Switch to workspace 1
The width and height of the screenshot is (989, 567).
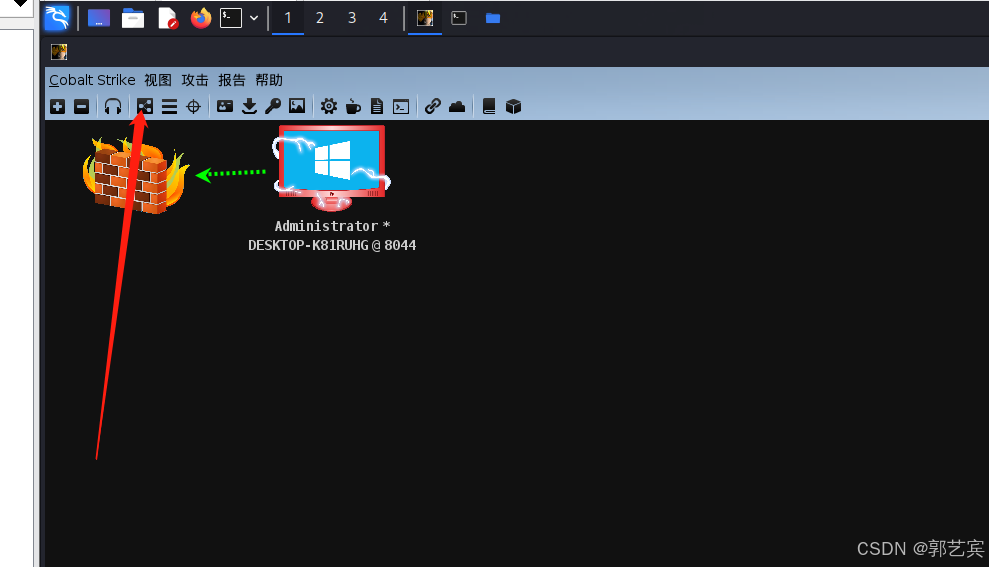[x=288, y=18]
